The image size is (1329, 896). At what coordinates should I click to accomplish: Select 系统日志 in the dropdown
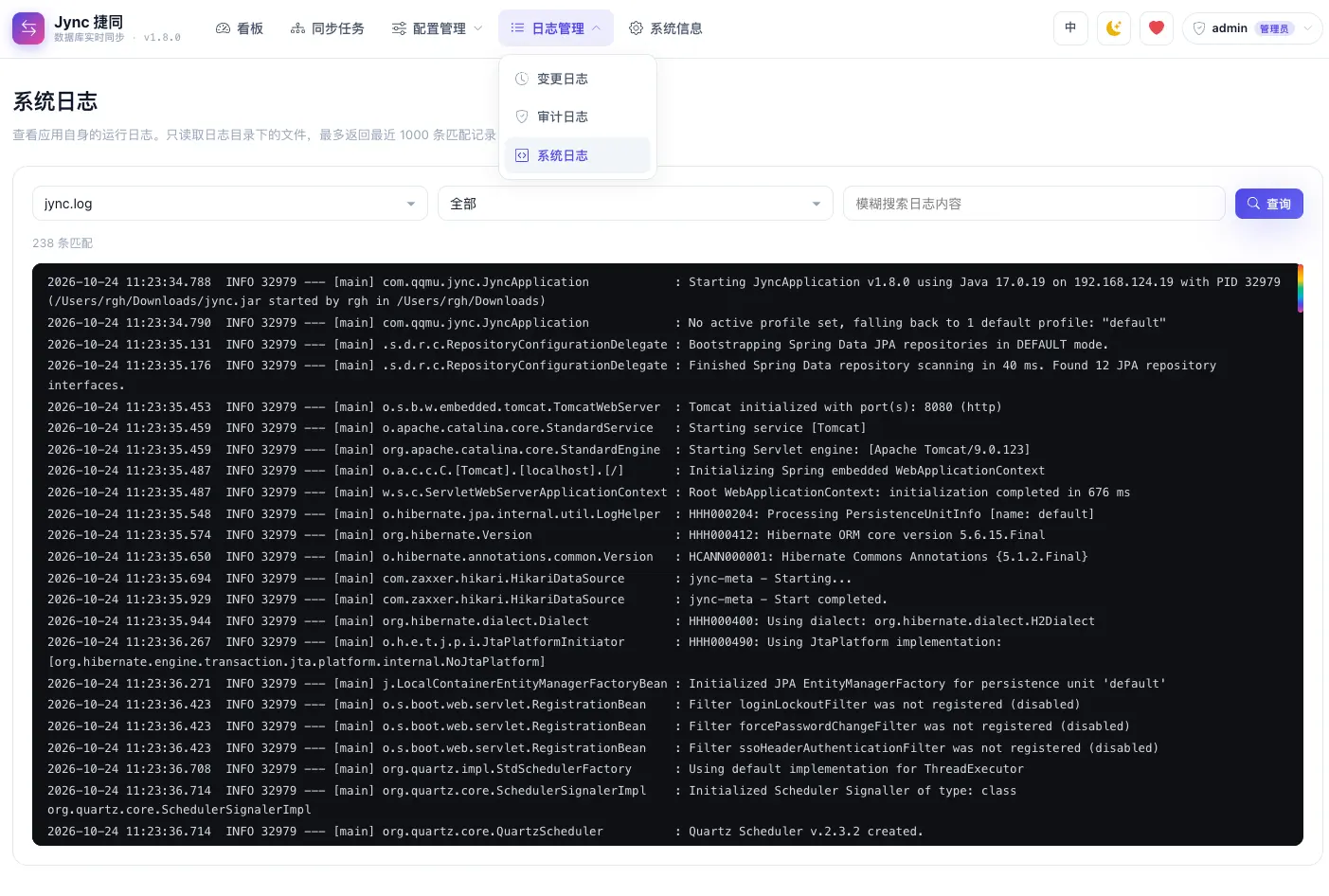click(578, 155)
